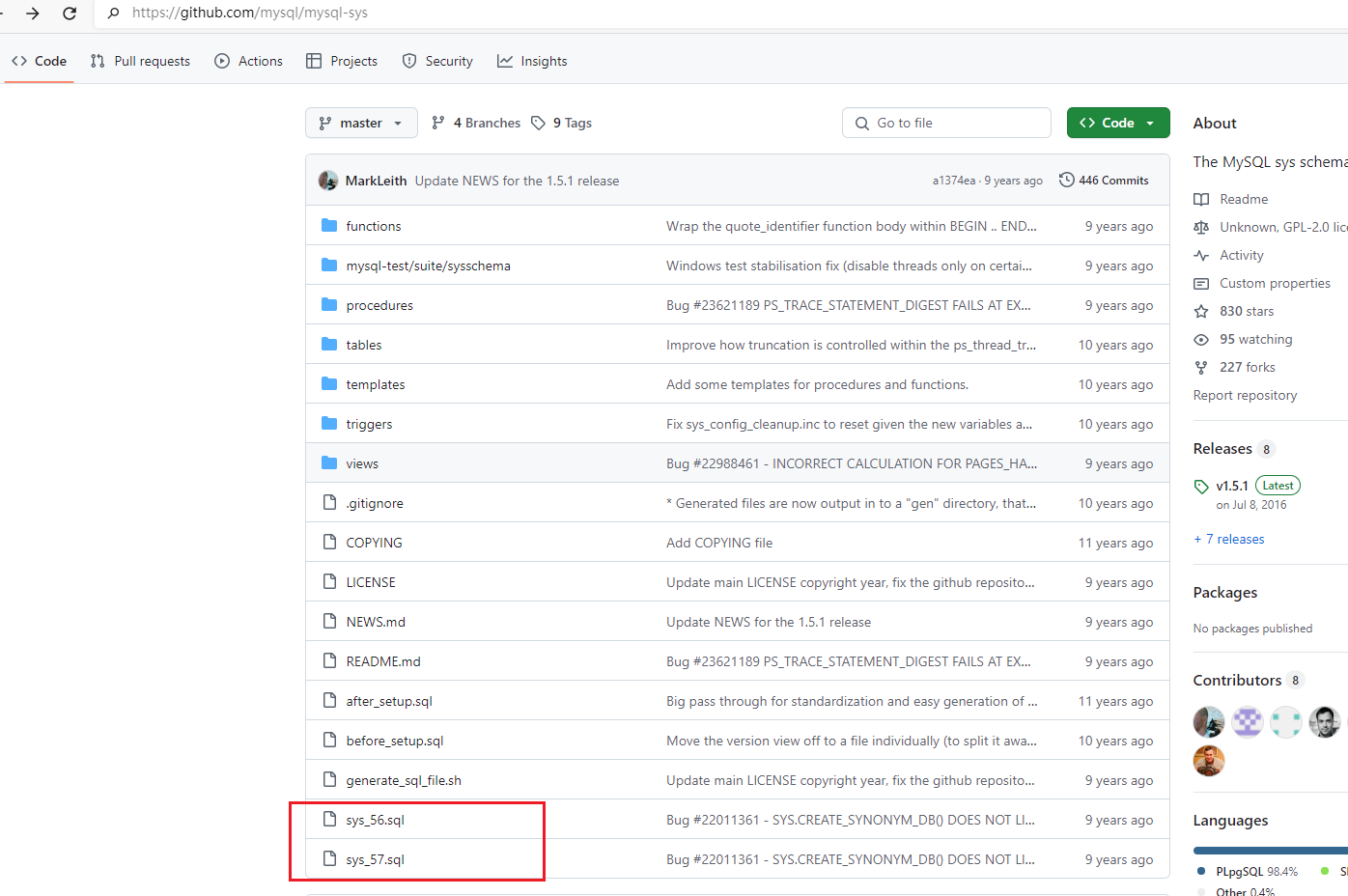View the 4 Branches link
The image size is (1348, 896).
click(476, 123)
